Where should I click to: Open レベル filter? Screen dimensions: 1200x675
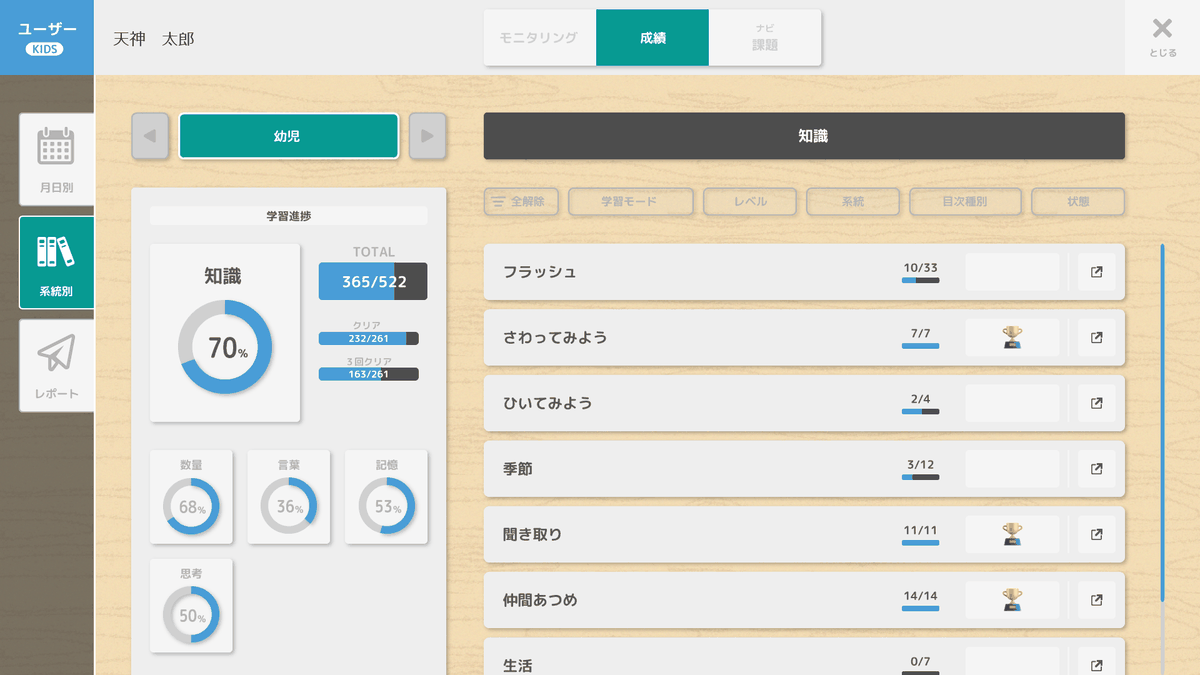(750, 201)
